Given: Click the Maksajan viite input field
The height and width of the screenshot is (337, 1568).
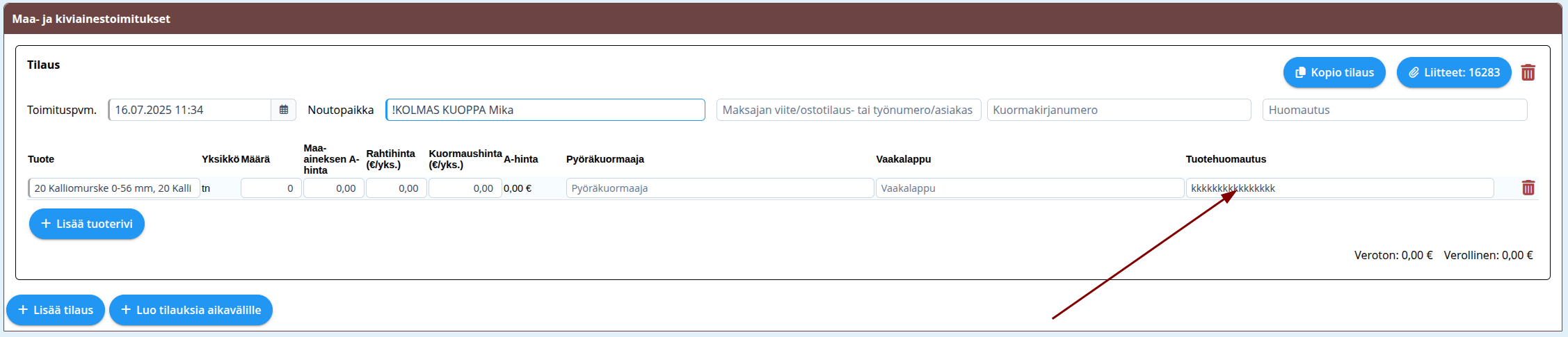Looking at the screenshot, I should pyautogui.click(x=848, y=110).
